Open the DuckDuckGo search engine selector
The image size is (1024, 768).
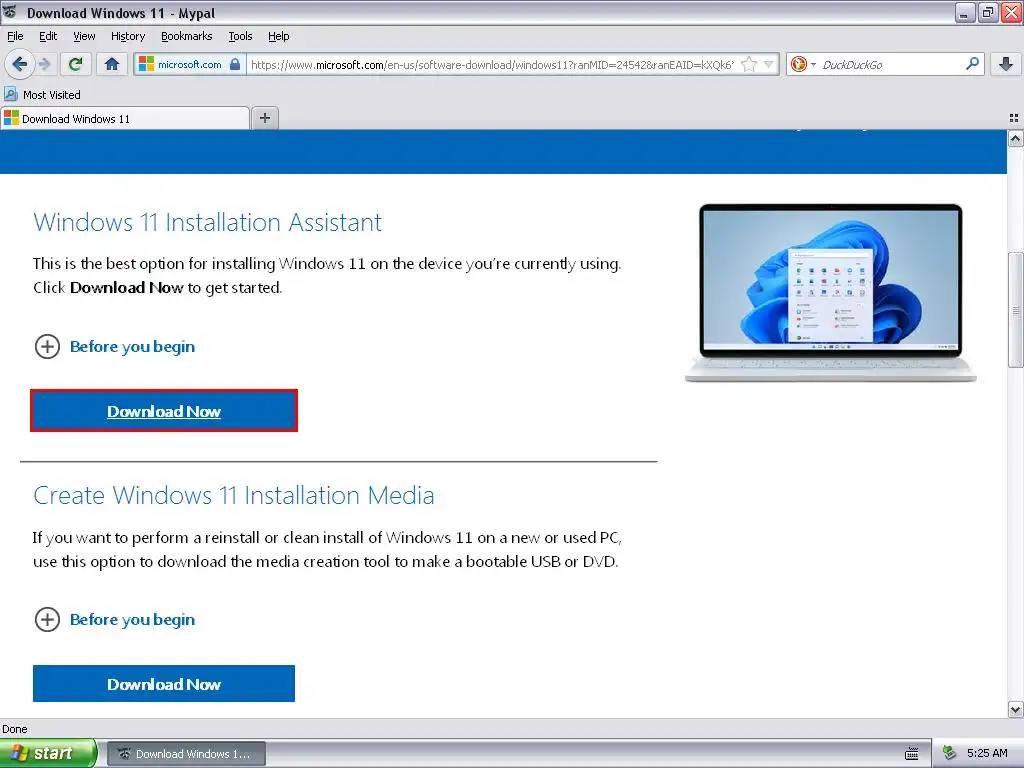tap(803, 64)
